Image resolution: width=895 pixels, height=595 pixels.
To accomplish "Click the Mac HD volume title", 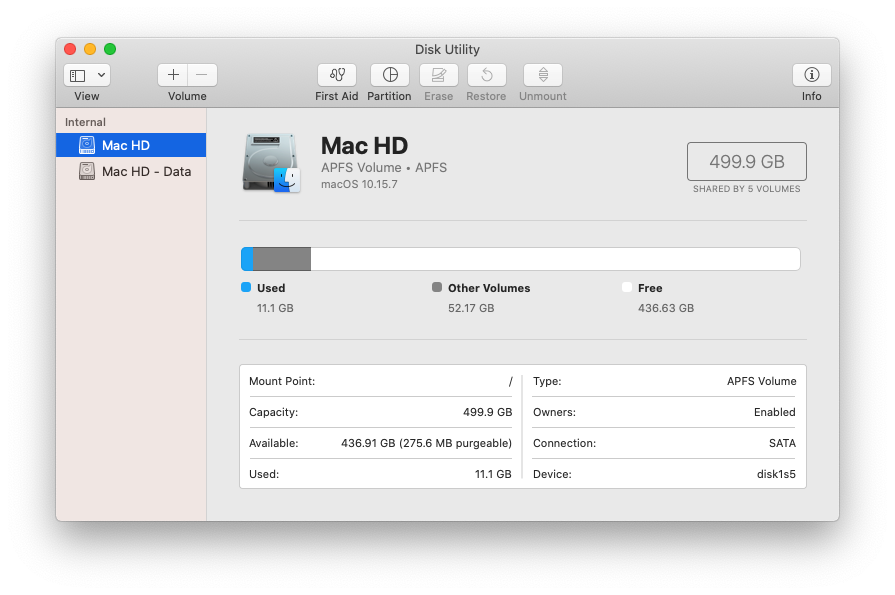I will pyautogui.click(x=364, y=146).
